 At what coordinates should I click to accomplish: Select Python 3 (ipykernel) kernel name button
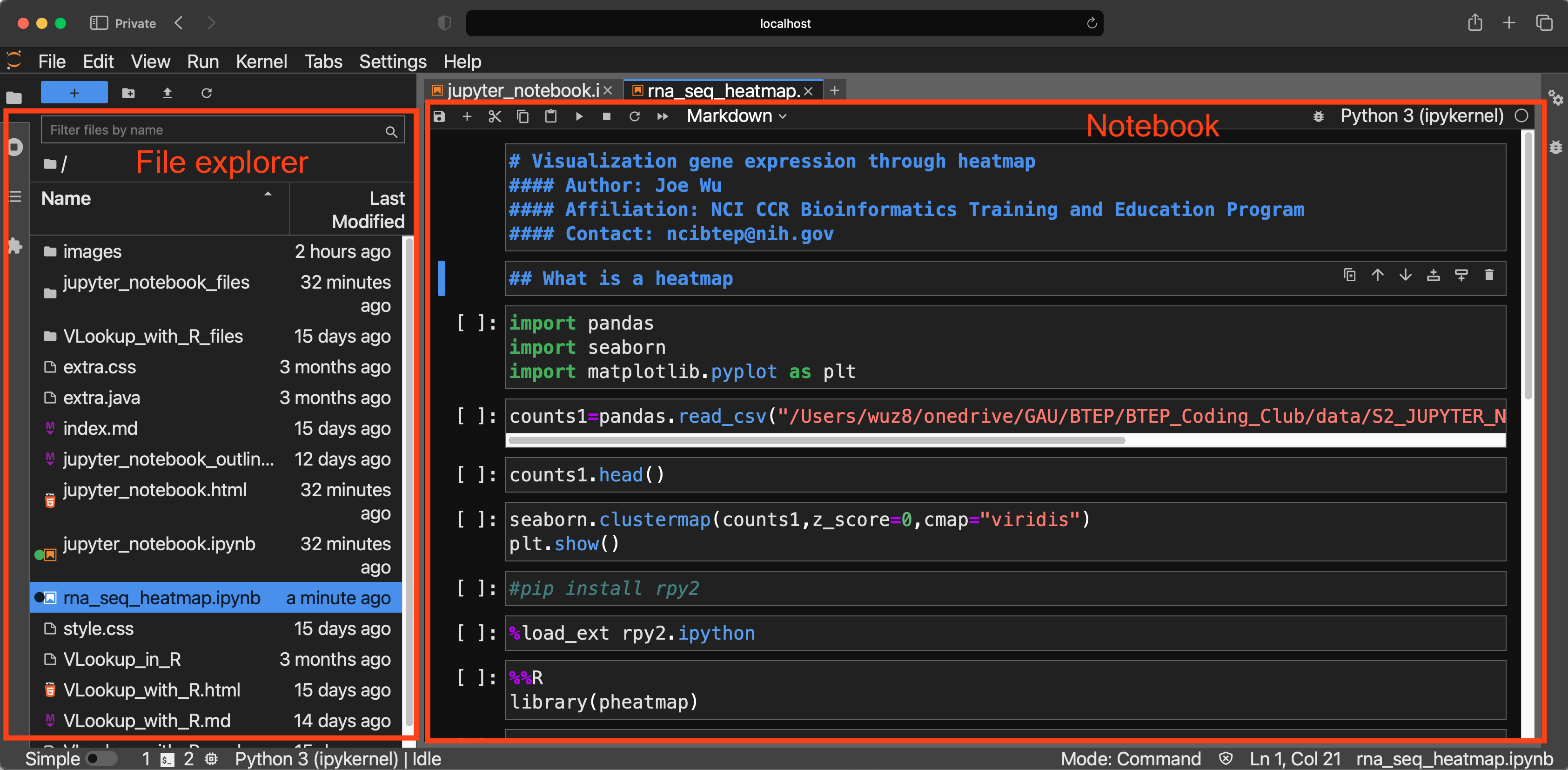(x=1421, y=116)
